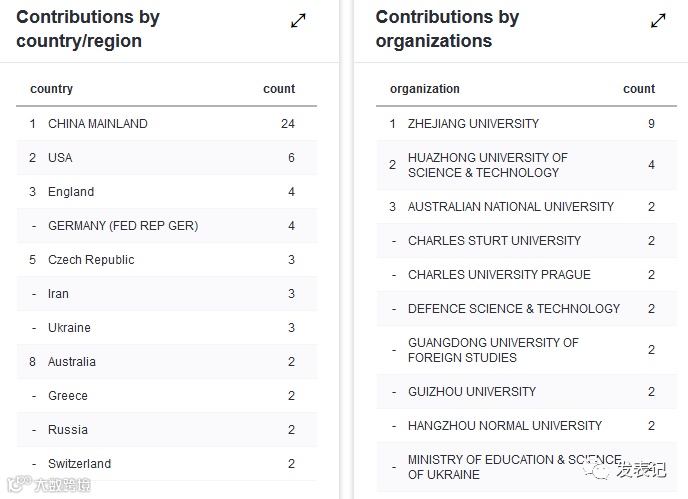Select the Australia country entry
Screen dimensions: 688x499
[x=72, y=362]
